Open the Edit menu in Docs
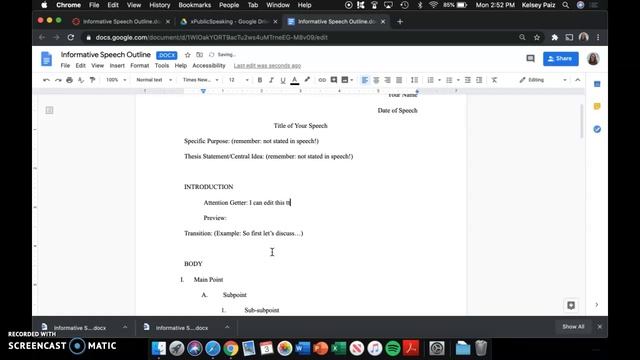Viewport: 640px width, 360px height. tap(80, 66)
